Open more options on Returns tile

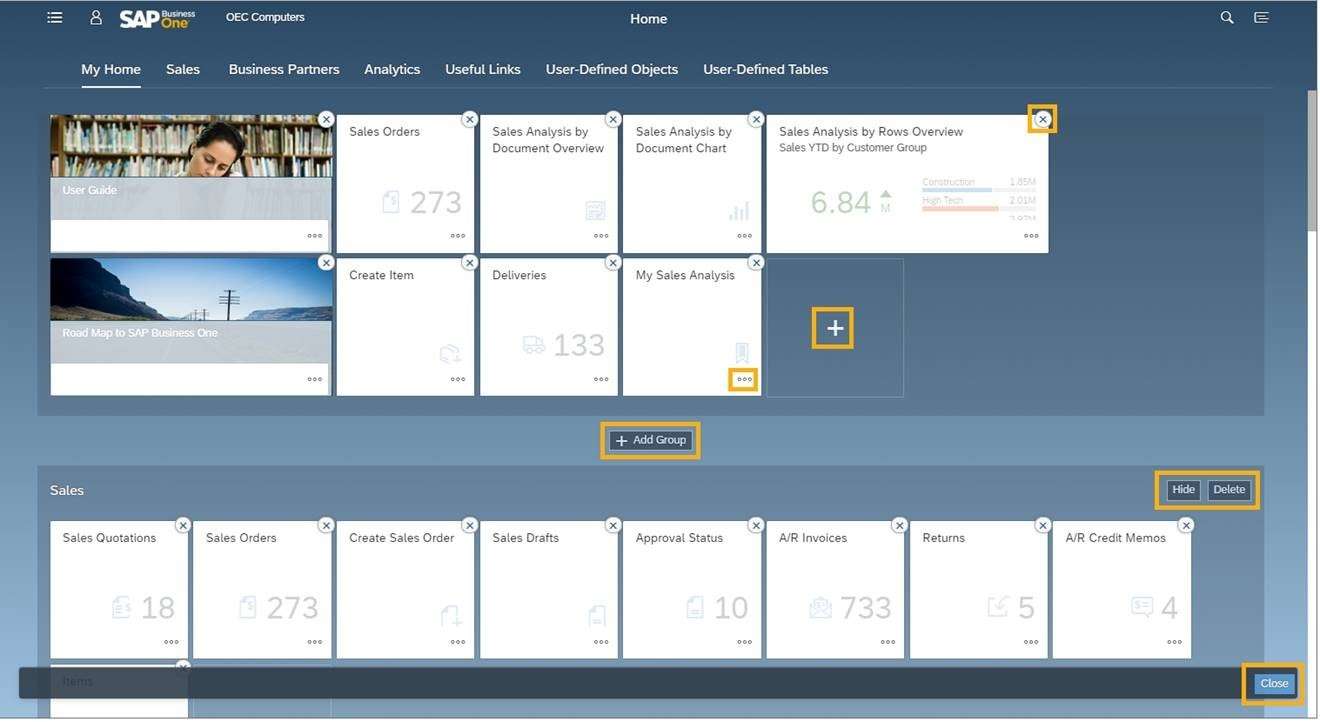[1031, 643]
